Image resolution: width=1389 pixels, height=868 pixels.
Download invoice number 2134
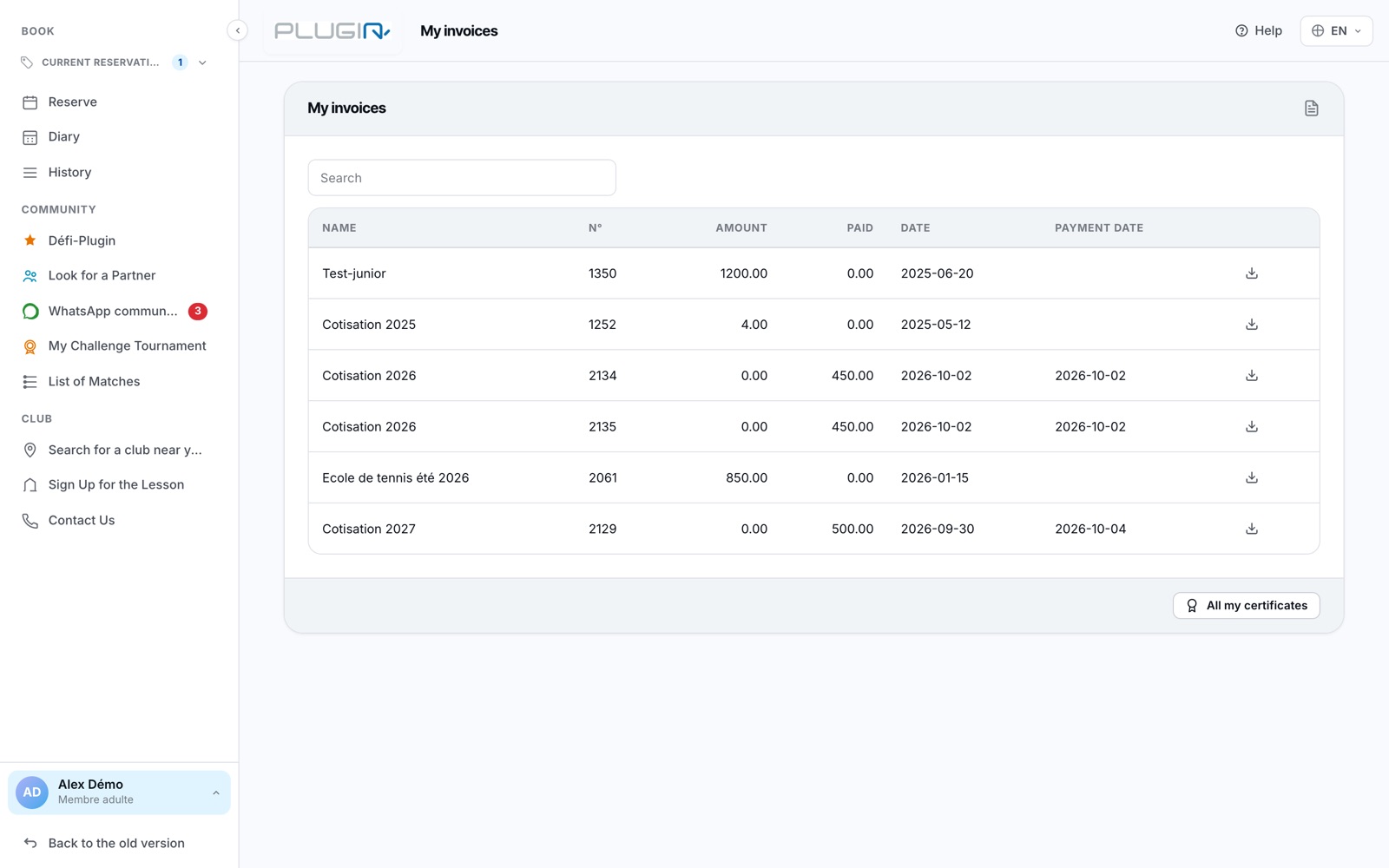[1251, 376]
